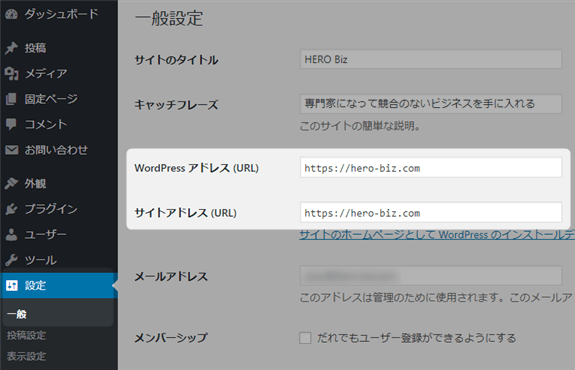Click the このアドレスは管理のために description text
Screen dimensions: 575x370
coord(436,297)
